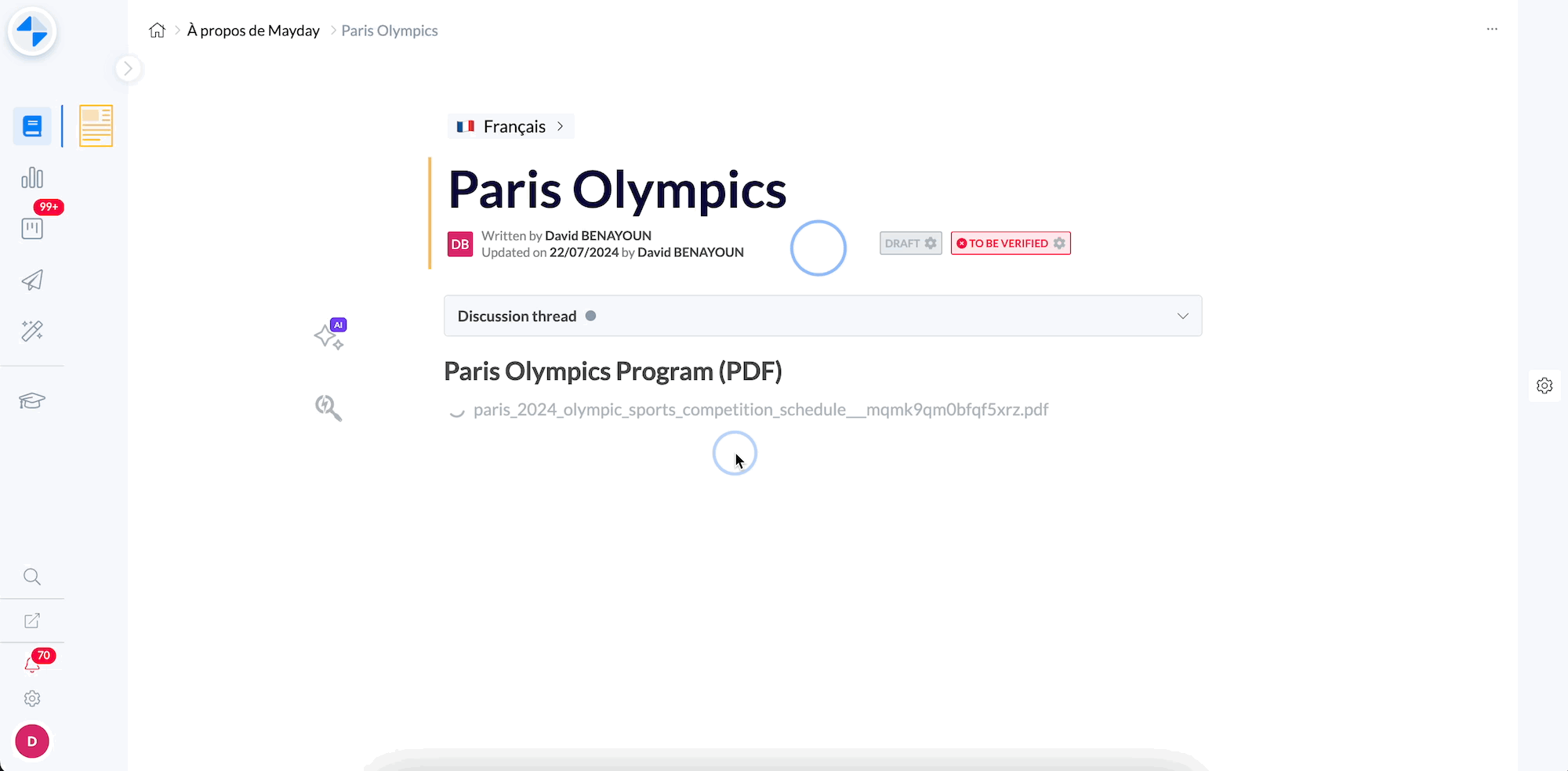The height and width of the screenshot is (771, 1568).
Task: Click the lightning magnifier search icon
Action: point(328,407)
